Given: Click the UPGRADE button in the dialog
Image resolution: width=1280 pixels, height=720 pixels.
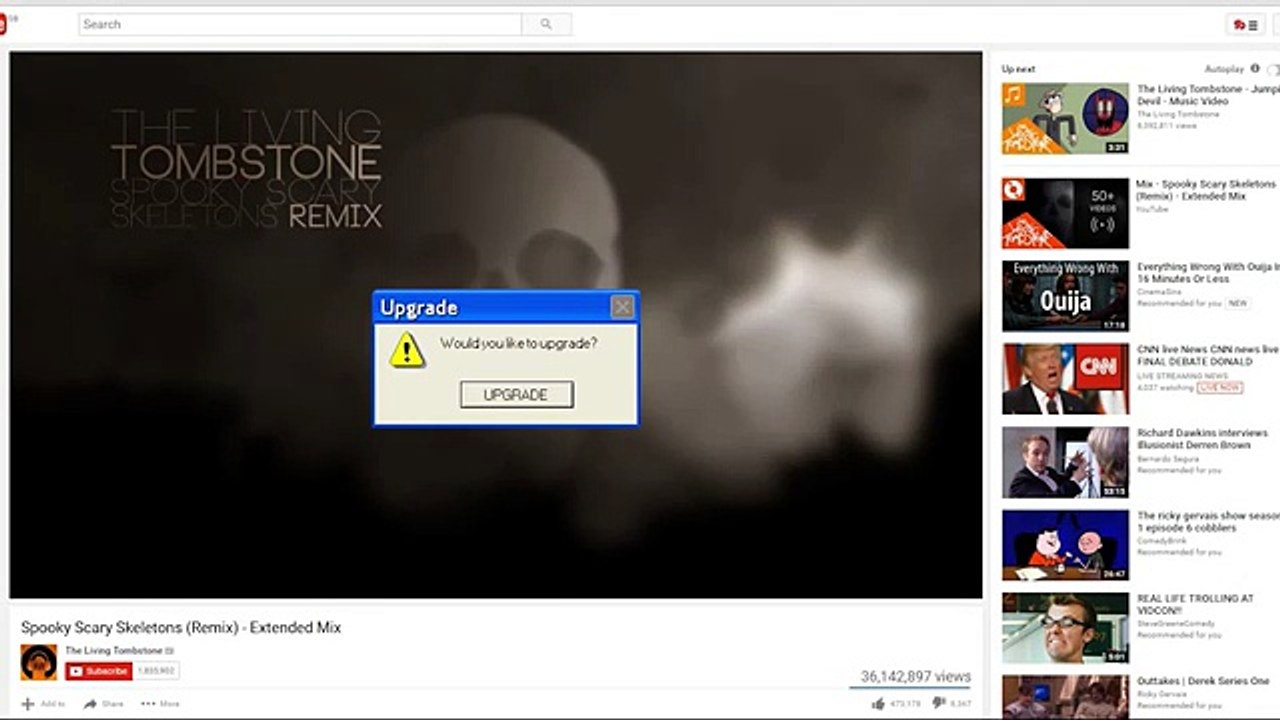Looking at the screenshot, I should [x=516, y=395].
